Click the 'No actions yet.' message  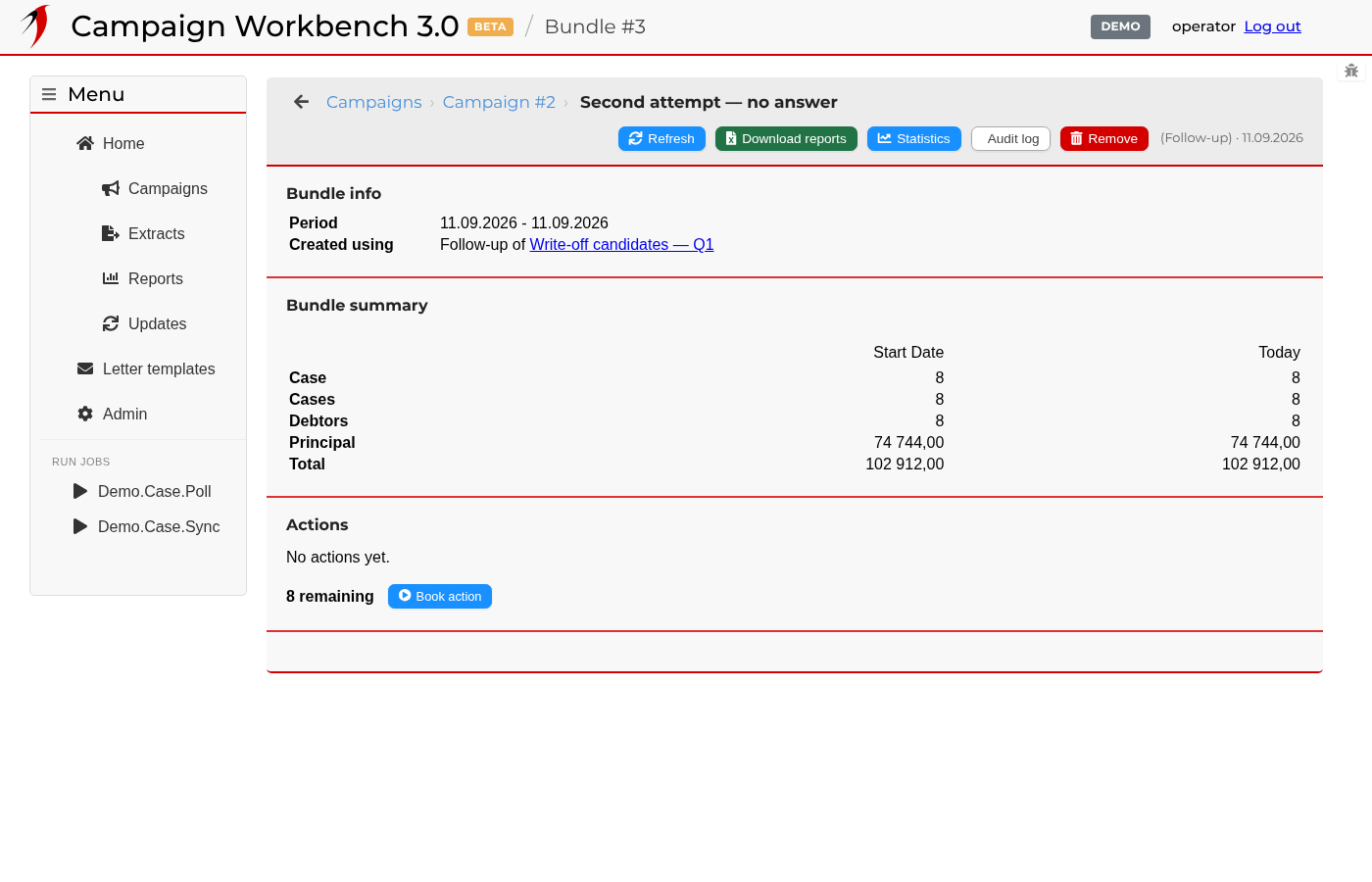tap(338, 557)
